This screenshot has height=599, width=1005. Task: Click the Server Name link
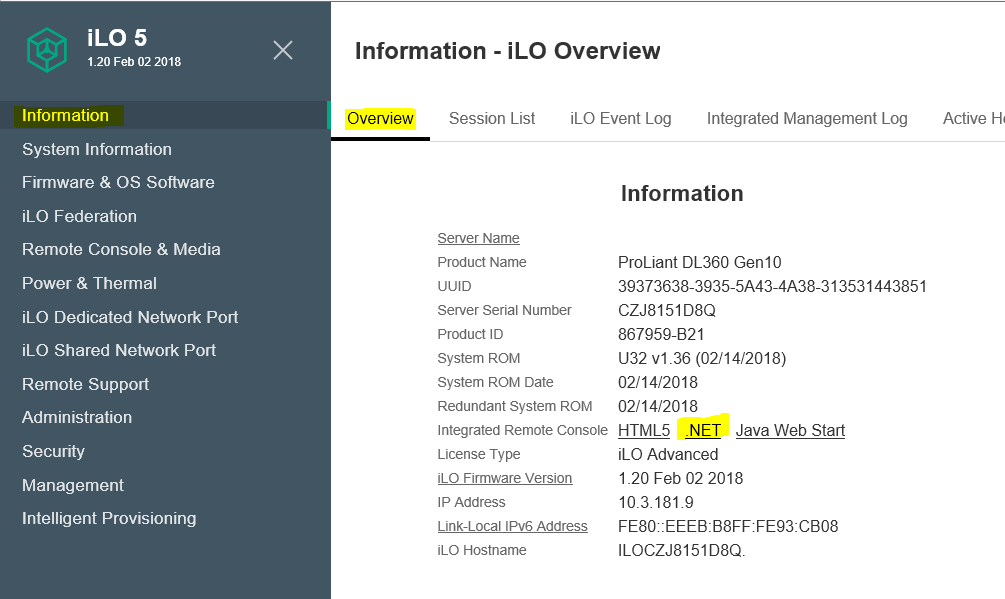point(478,238)
